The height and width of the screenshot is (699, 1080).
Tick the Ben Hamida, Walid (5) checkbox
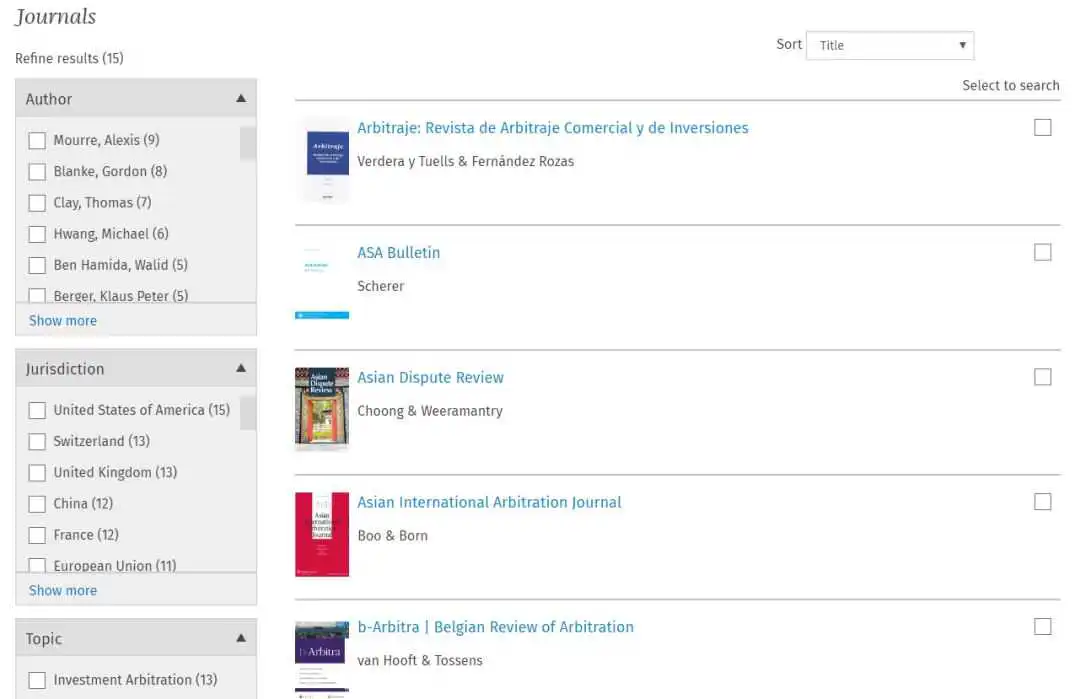point(37,265)
